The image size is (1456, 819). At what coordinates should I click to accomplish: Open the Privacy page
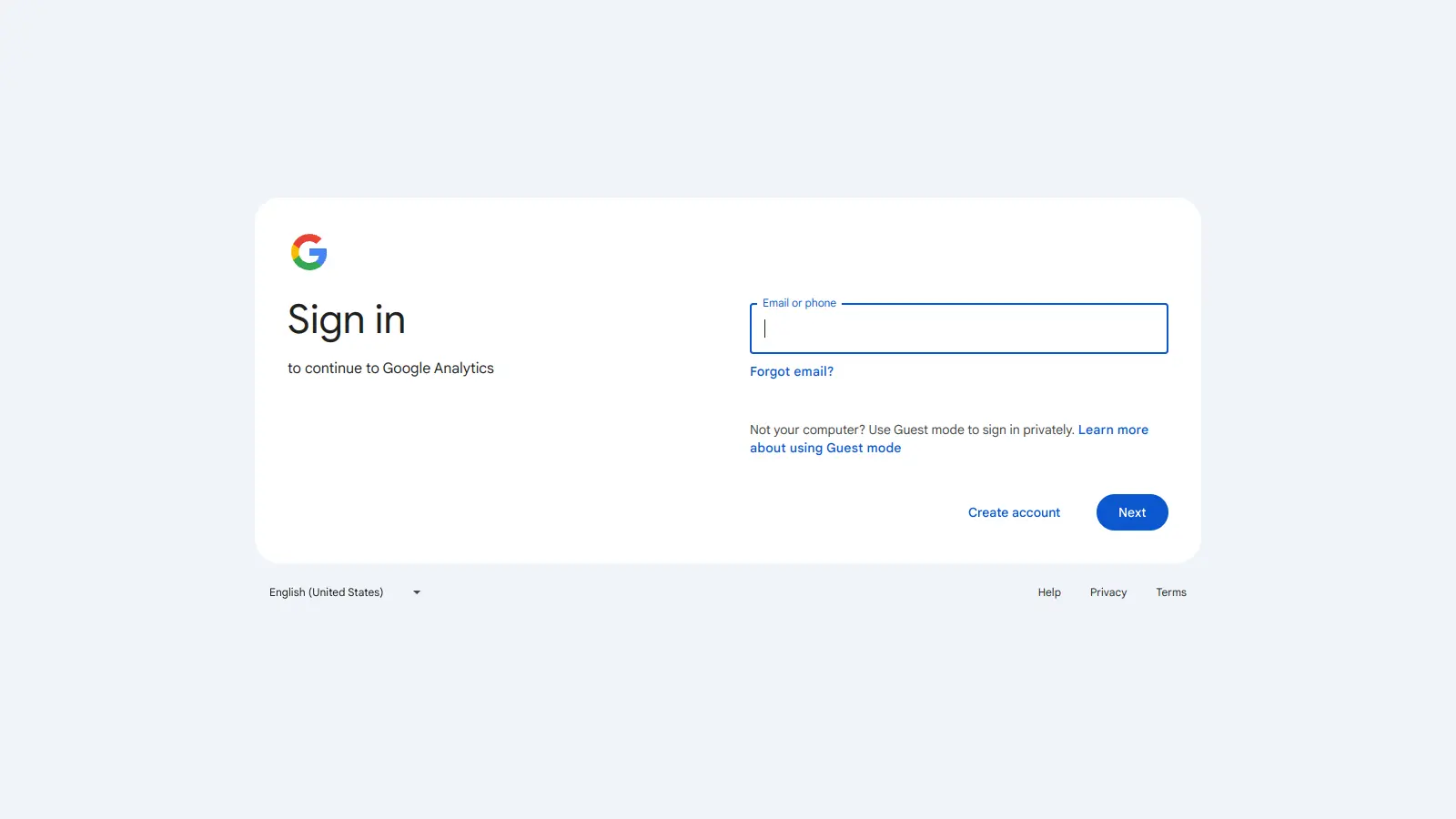click(1107, 591)
